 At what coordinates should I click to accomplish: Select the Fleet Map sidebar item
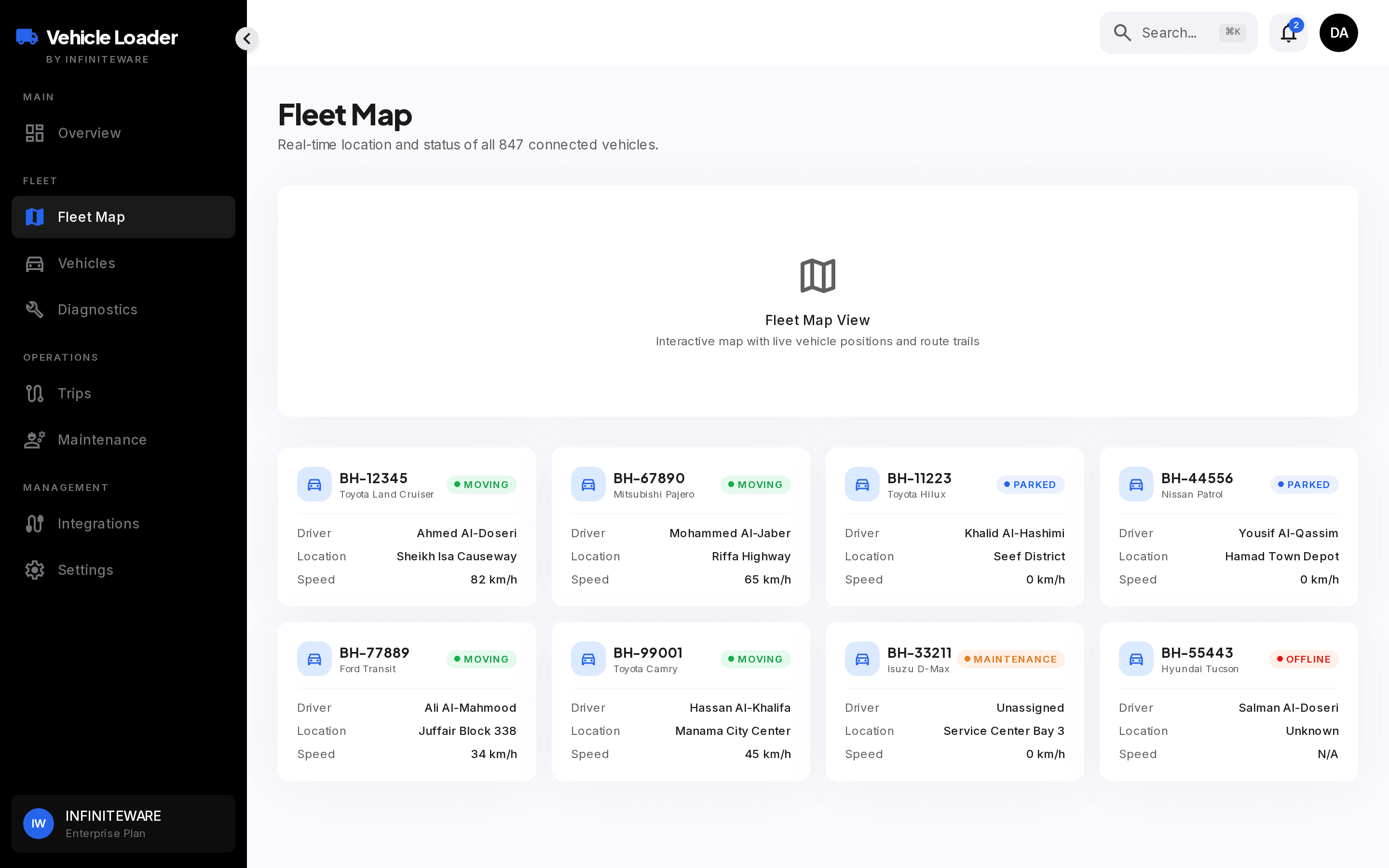pyautogui.click(x=123, y=217)
